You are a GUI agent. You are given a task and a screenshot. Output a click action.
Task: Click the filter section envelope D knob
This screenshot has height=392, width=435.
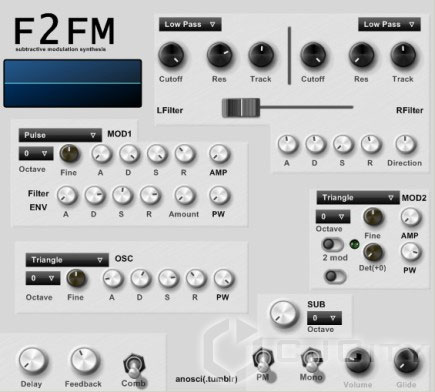point(315,144)
